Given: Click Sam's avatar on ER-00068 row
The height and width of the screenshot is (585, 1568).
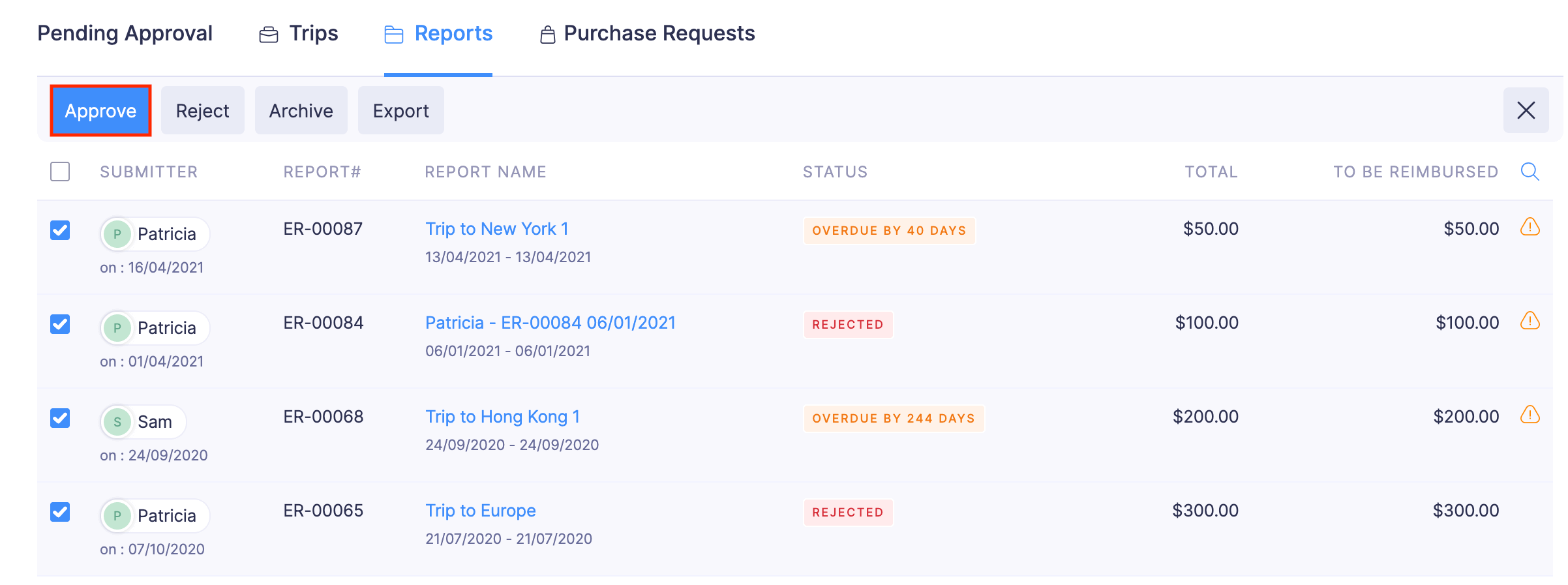Looking at the screenshot, I should pos(117,422).
